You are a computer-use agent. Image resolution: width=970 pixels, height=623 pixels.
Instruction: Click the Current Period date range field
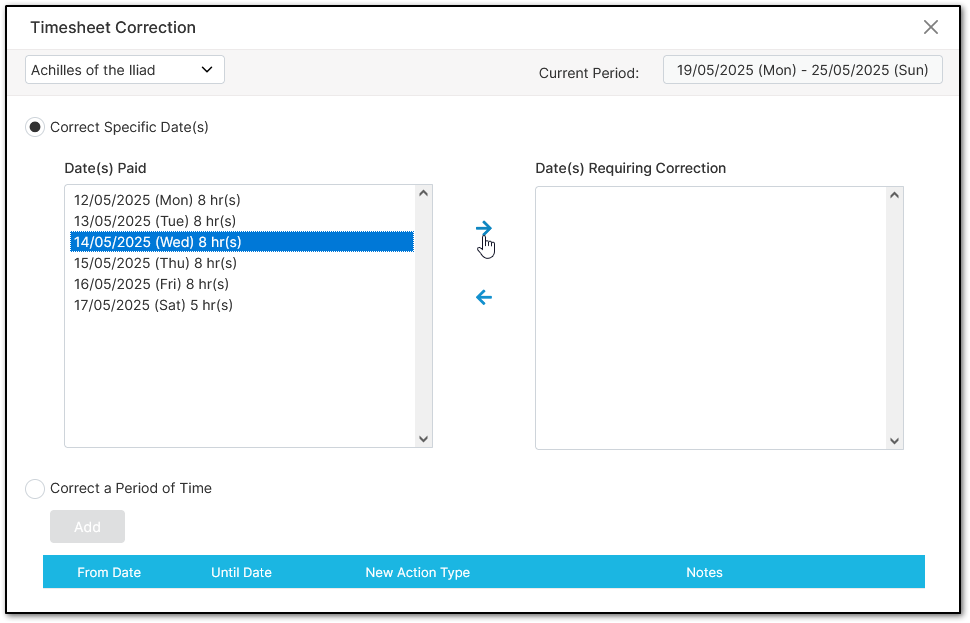coord(802,70)
